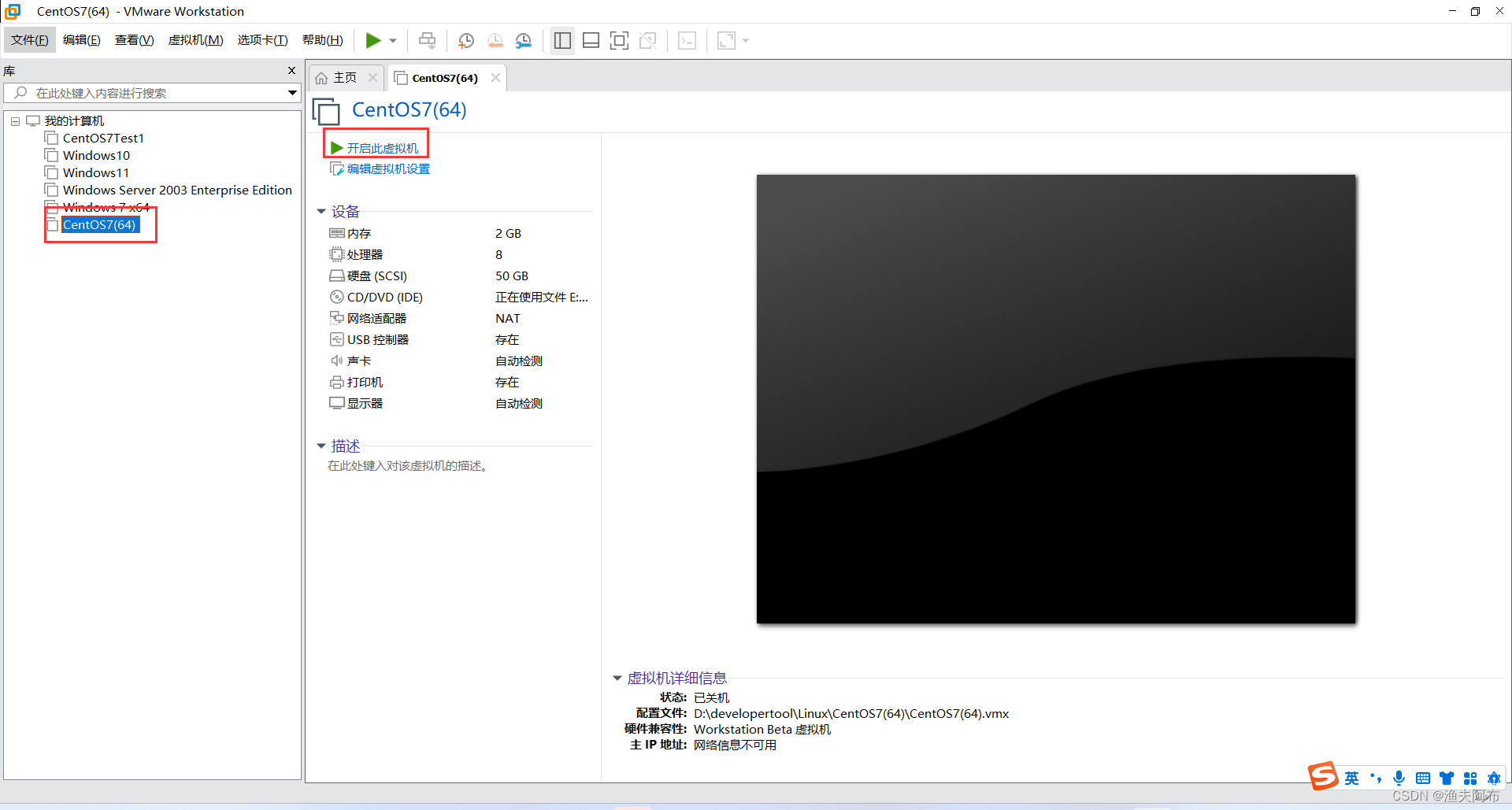Click the 2 GB memory value
Image resolution: width=1512 pixels, height=810 pixels.
point(508,234)
